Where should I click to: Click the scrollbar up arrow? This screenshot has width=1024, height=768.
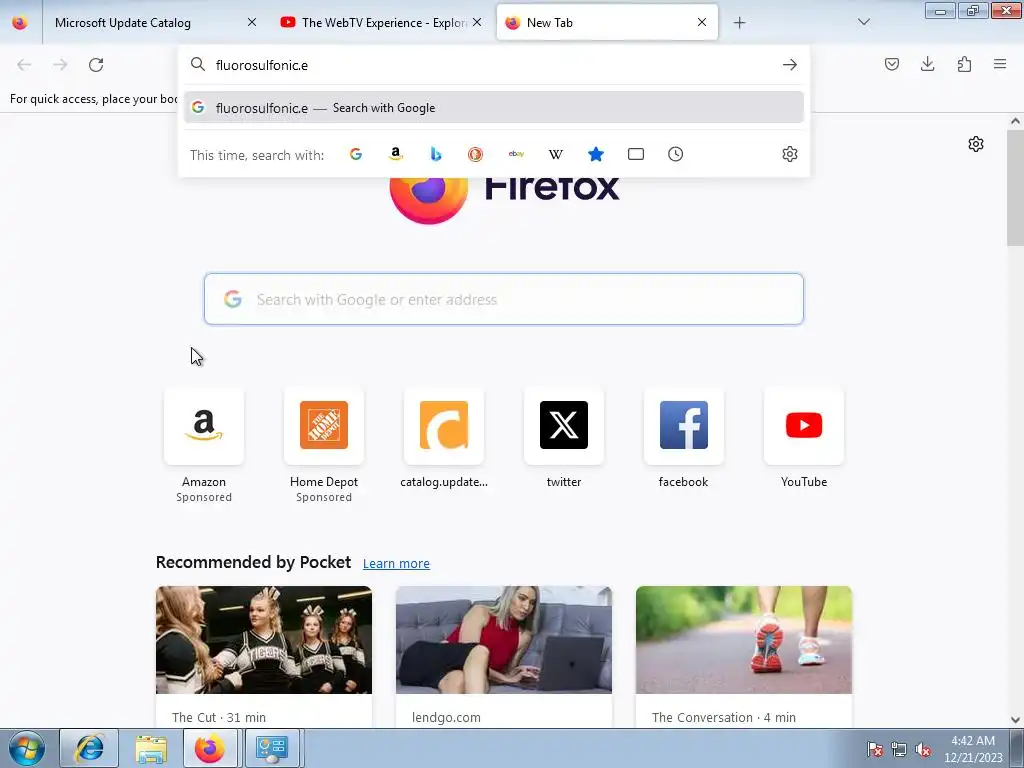click(x=1015, y=121)
